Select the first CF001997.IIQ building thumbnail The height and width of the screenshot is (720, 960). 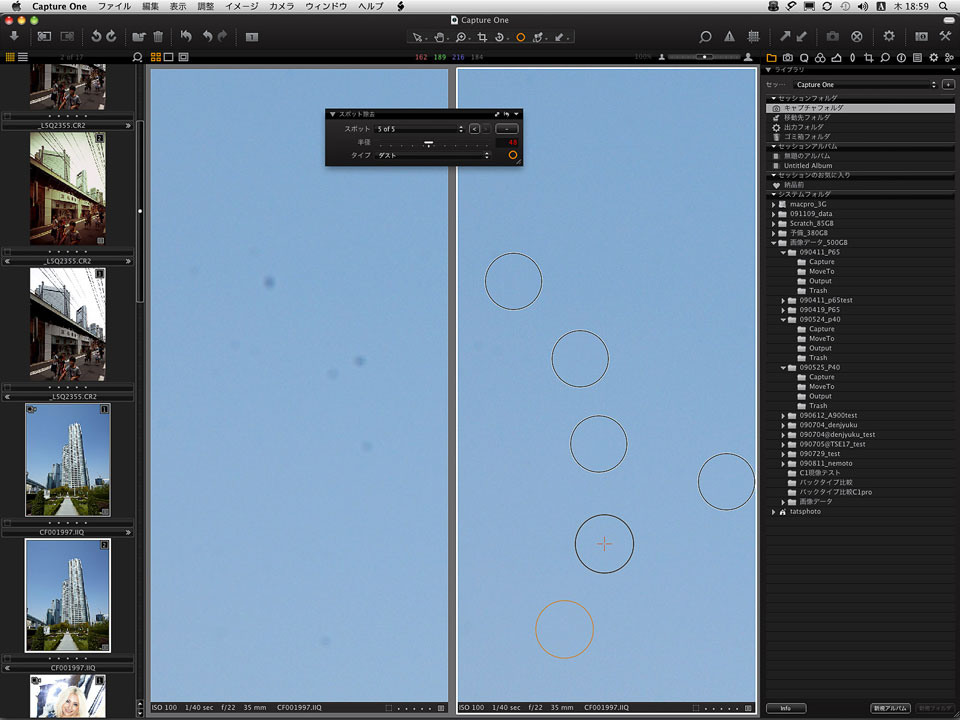tap(68, 460)
